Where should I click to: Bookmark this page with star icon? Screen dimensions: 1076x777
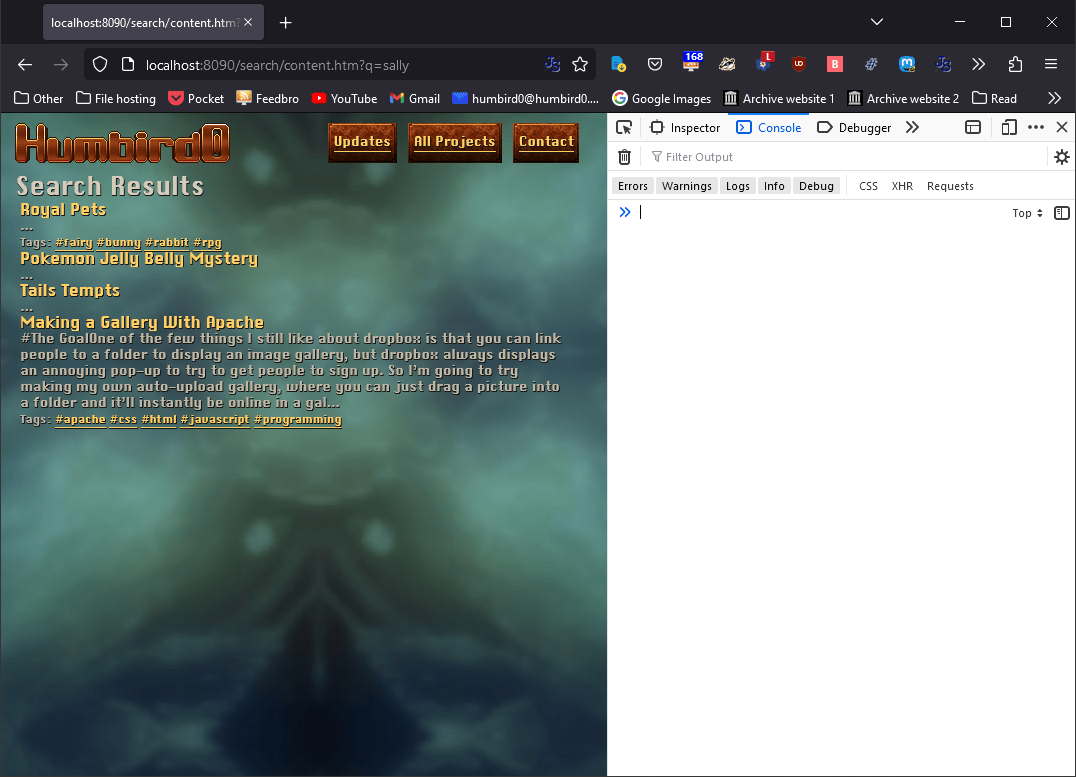(x=580, y=64)
